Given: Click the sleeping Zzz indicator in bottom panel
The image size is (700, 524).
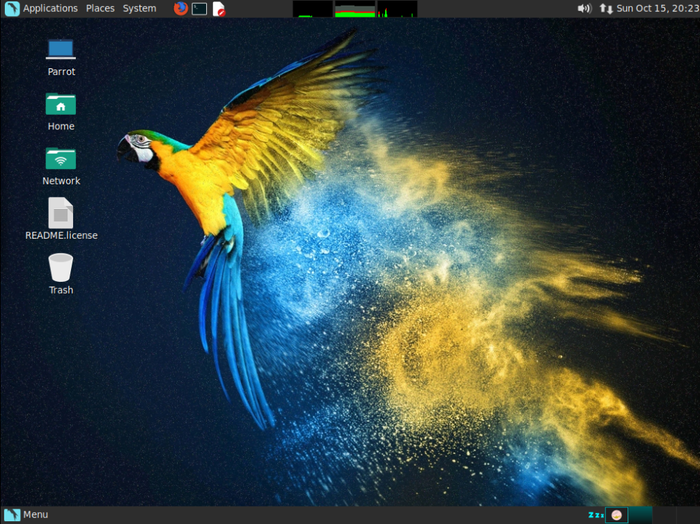Looking at the screenshot, I should tap(594, 515).
